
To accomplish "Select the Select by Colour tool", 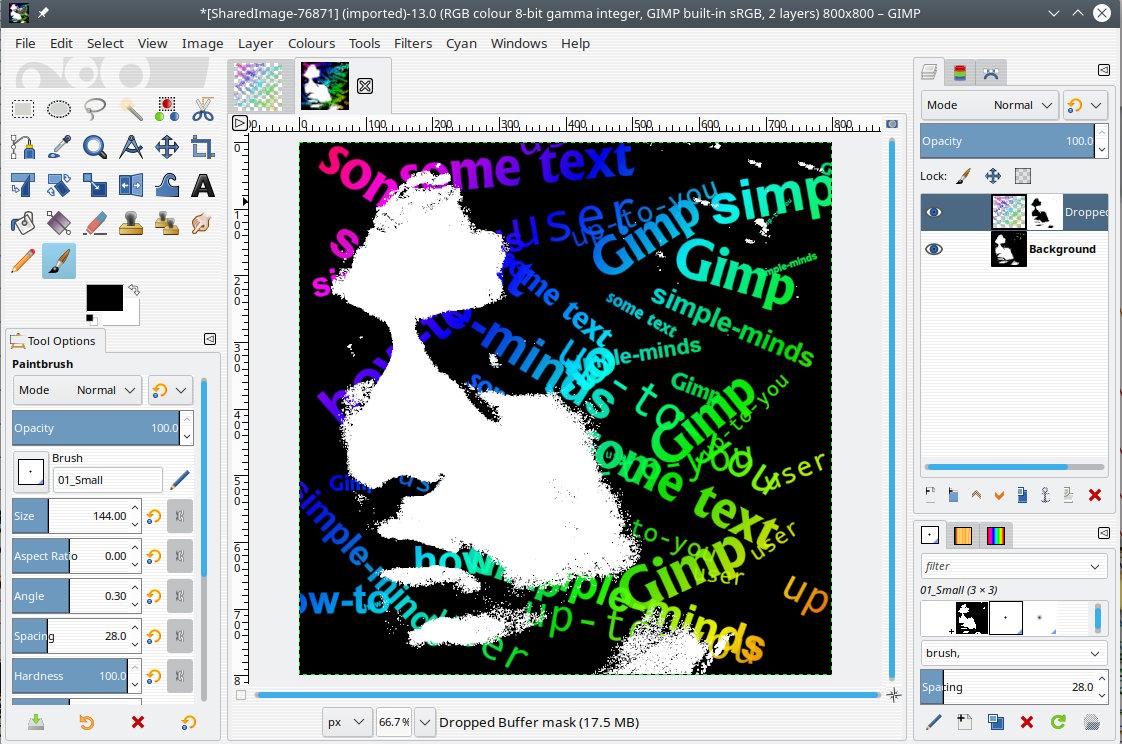I will [167, 109].
